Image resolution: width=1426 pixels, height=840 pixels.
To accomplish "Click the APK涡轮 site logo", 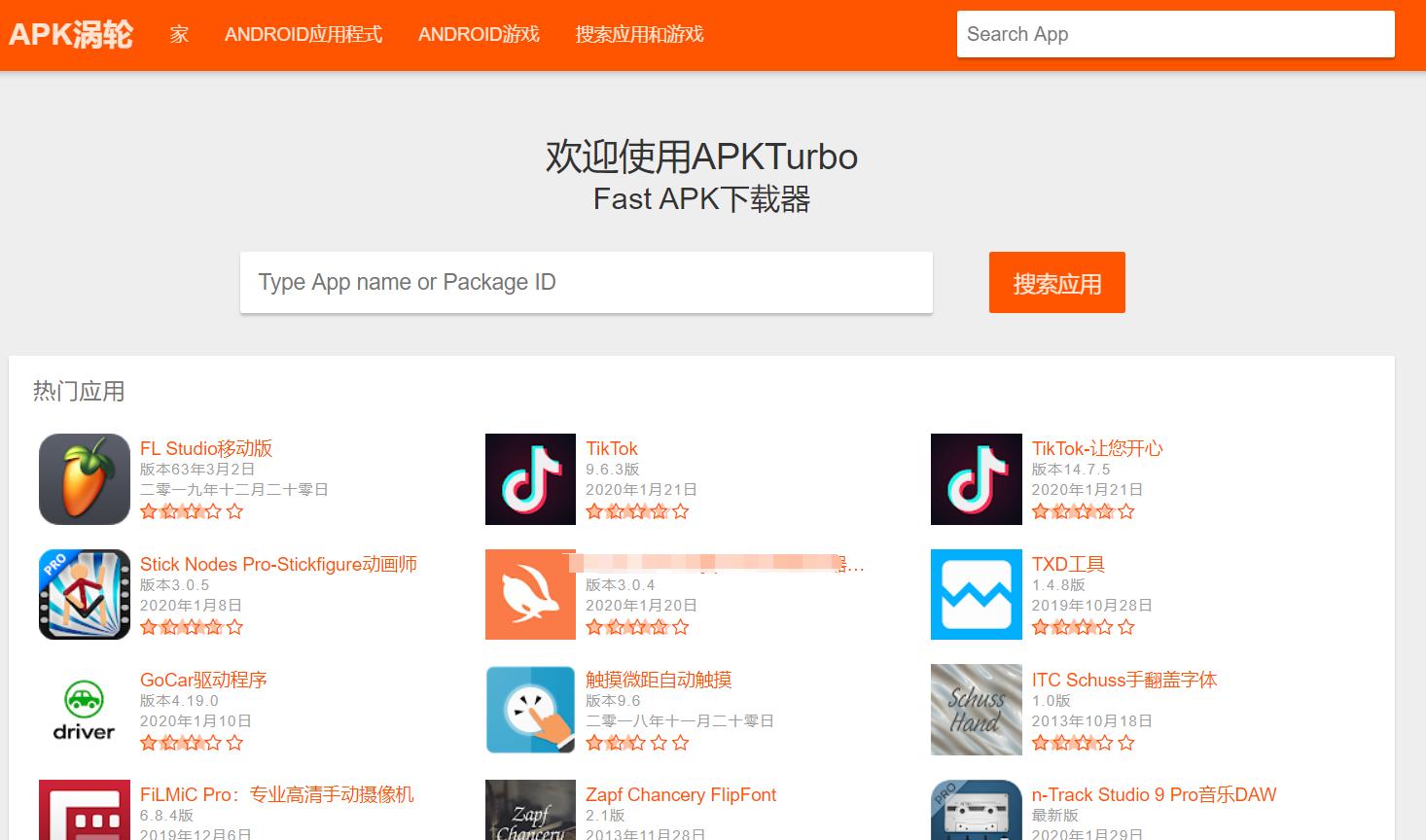I will (70, 34).
